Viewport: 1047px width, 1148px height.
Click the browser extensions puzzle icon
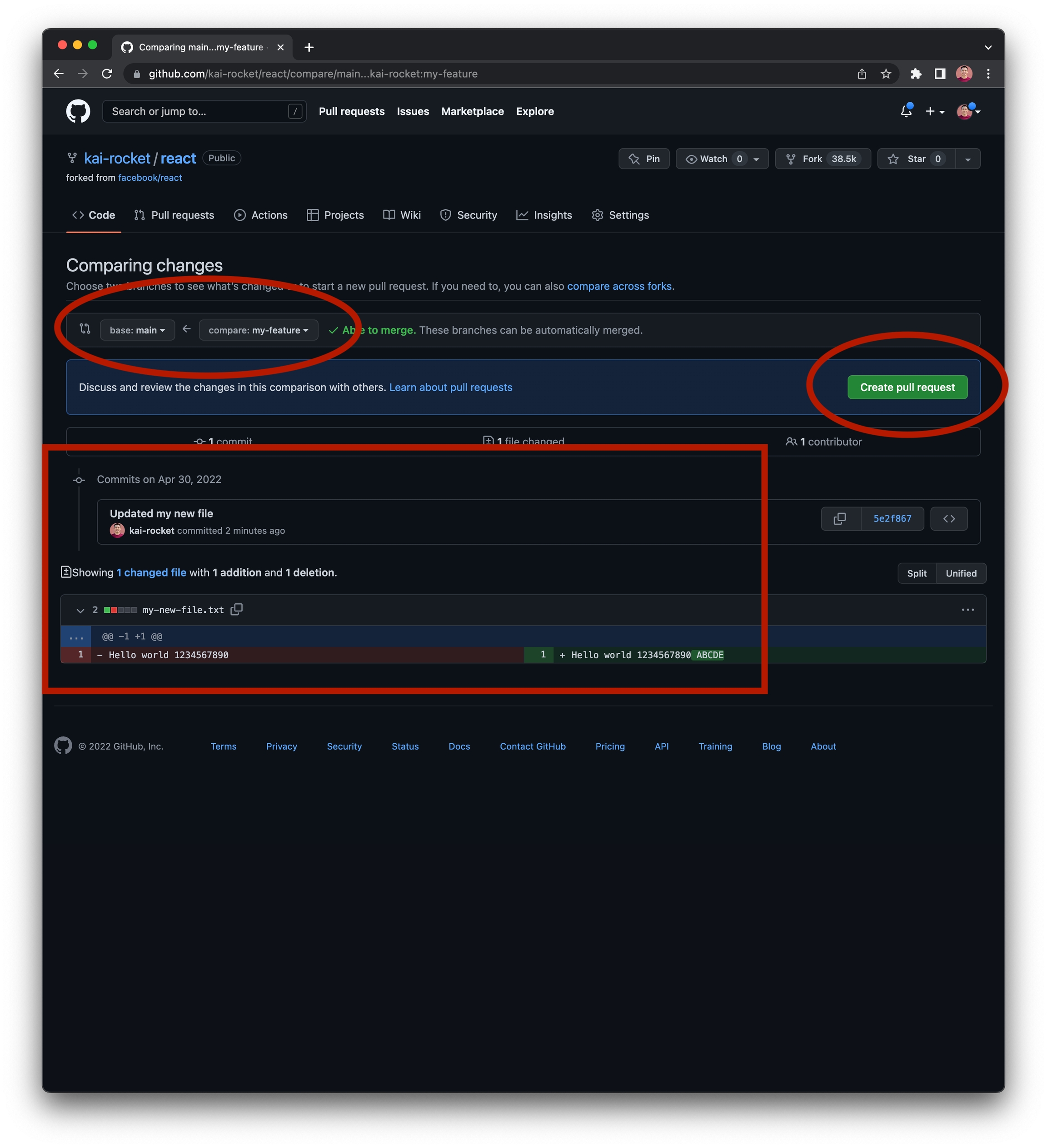click(x=915, y=74)
